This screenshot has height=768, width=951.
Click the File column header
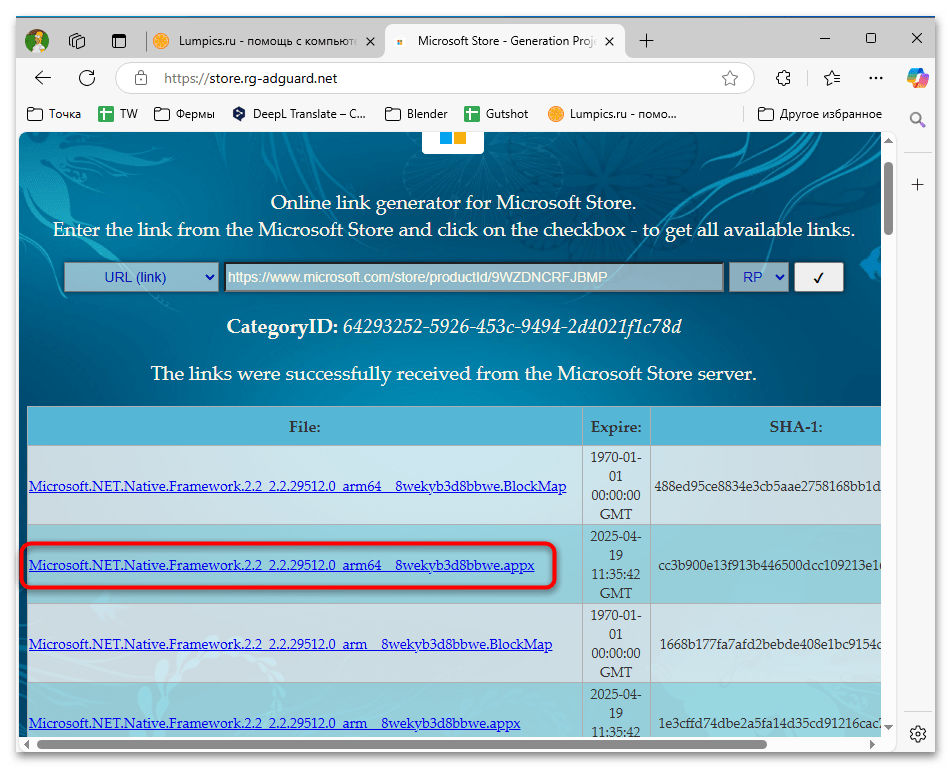tap(304, 427)
